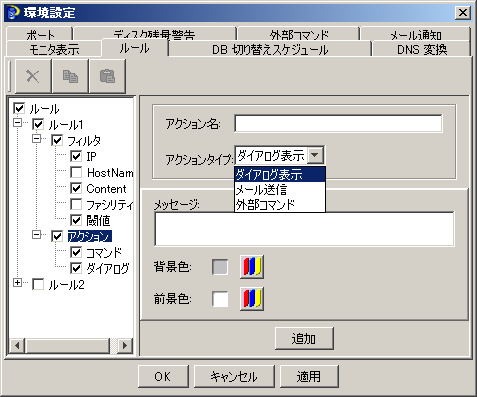This screenshot has width=477, height=397.
Task: Toggle the HostName filter checkbox
Action: [x=76, y=173]
